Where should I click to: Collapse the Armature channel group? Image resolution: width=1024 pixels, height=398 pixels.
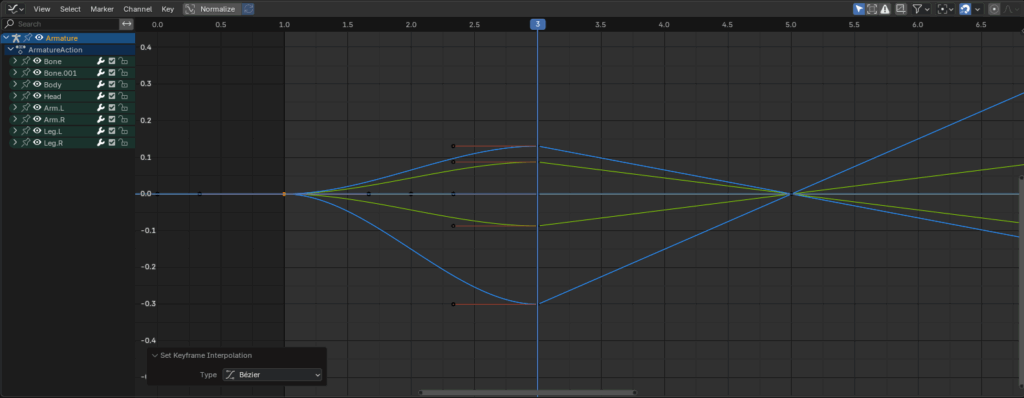(x=6, y=38)
